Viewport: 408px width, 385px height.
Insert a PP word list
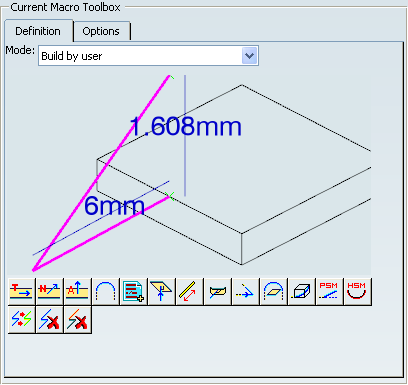pyautogui.click(x=134, y=292)
